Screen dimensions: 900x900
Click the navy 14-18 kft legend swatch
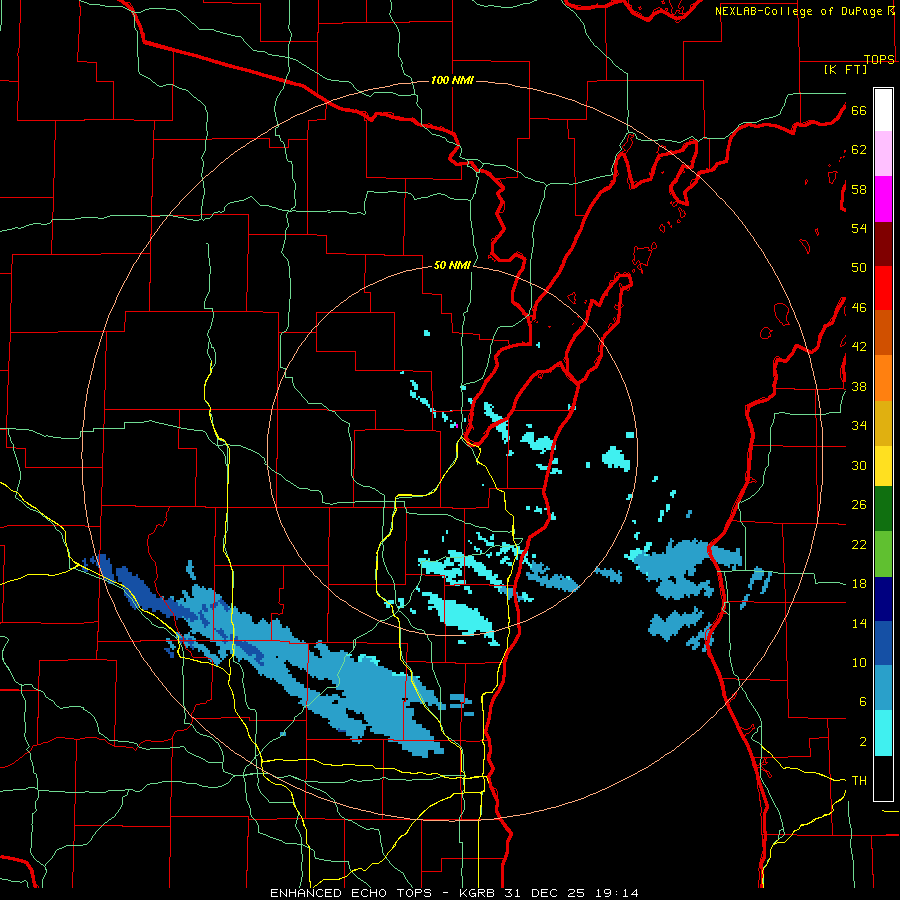coord(883,599)
